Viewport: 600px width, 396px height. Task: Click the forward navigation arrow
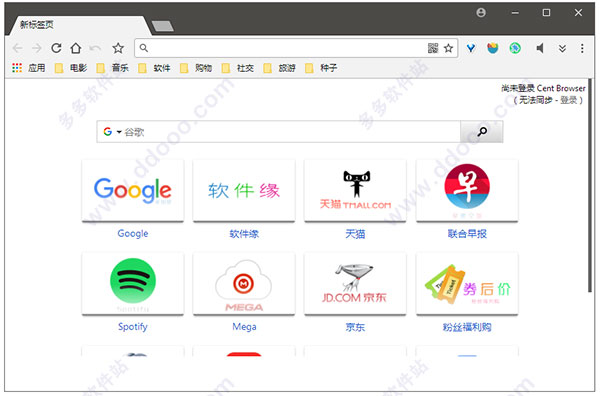pyautogui.click(x=37, y=48)
